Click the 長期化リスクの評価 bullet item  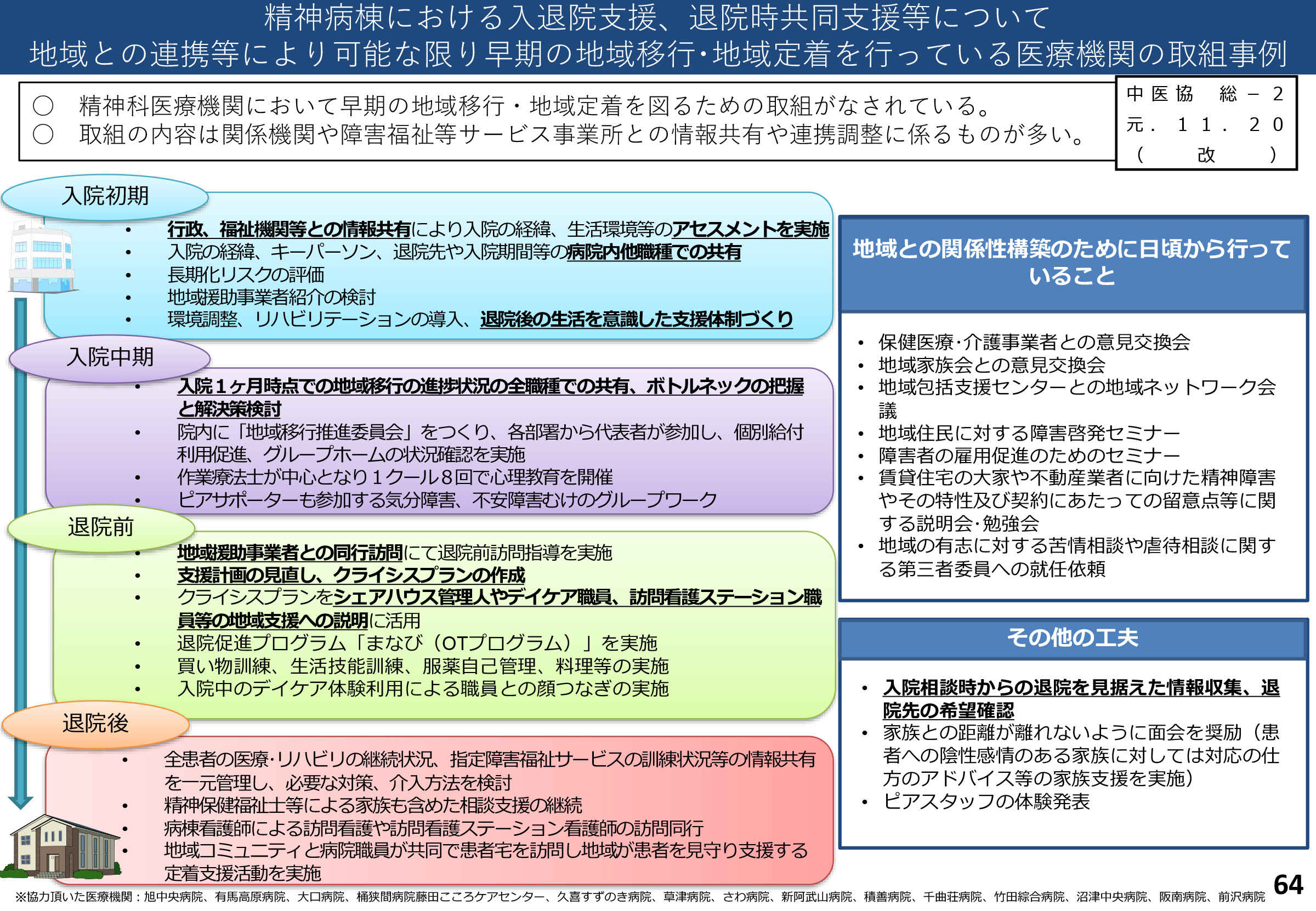pos(246,275)
